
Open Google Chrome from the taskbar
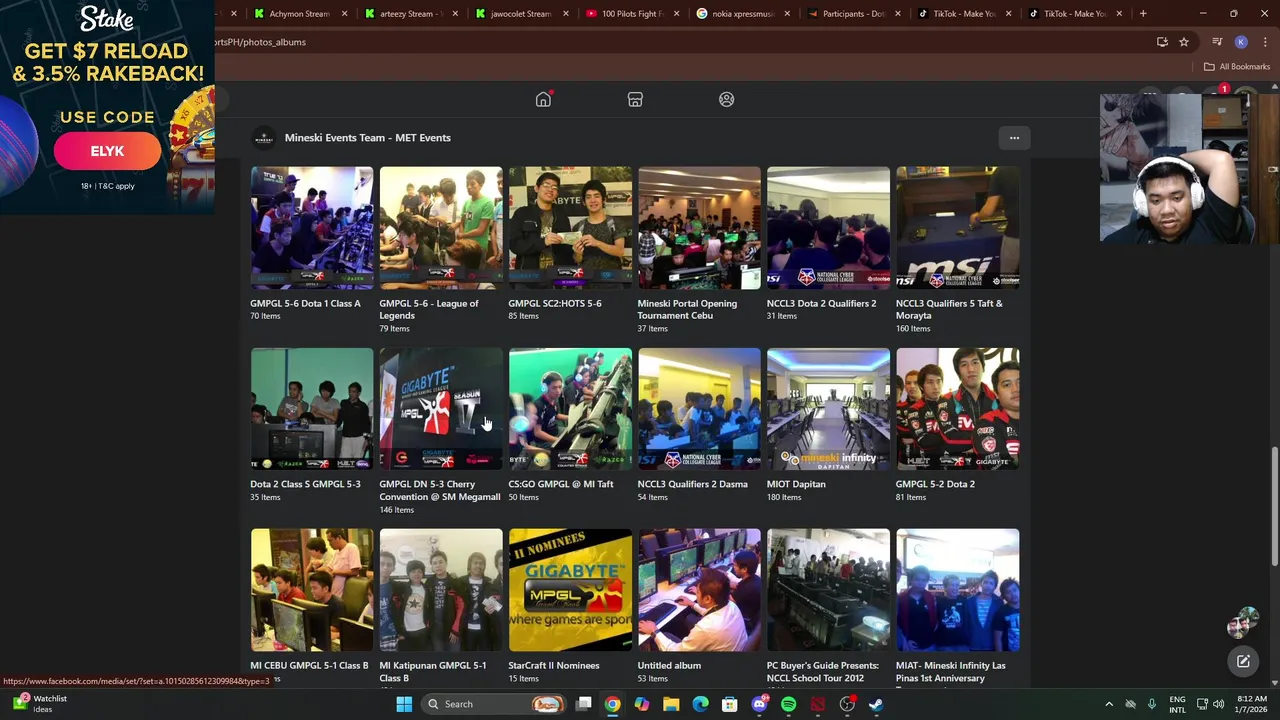click(612, 704)
